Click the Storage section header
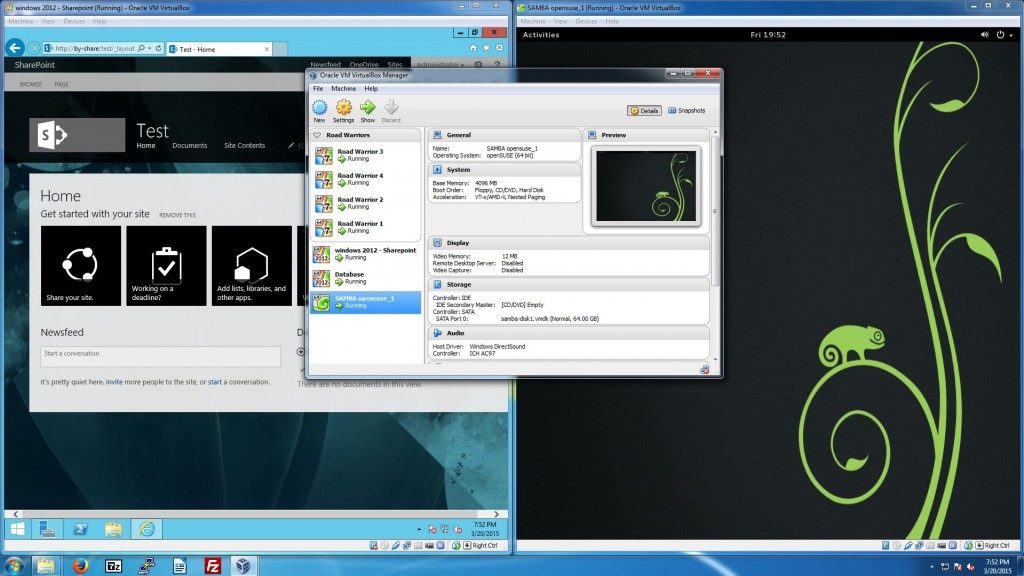Image resolution: width=1024 pixels, height=576 pixels. click(x=568, y=285)
